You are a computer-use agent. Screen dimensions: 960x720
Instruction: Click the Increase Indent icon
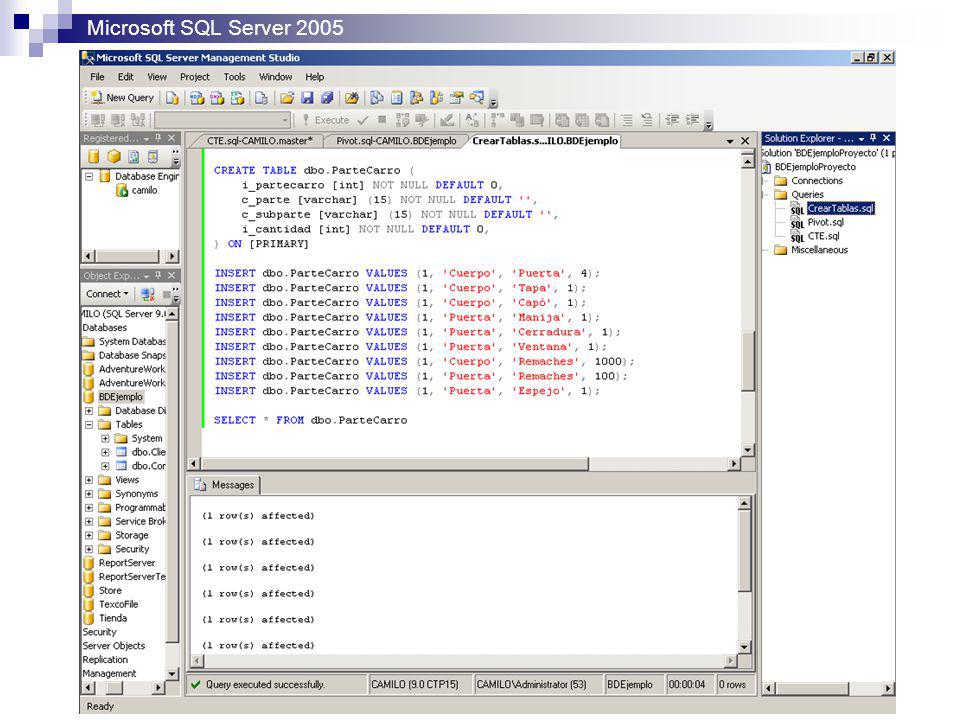pos(692,120)
